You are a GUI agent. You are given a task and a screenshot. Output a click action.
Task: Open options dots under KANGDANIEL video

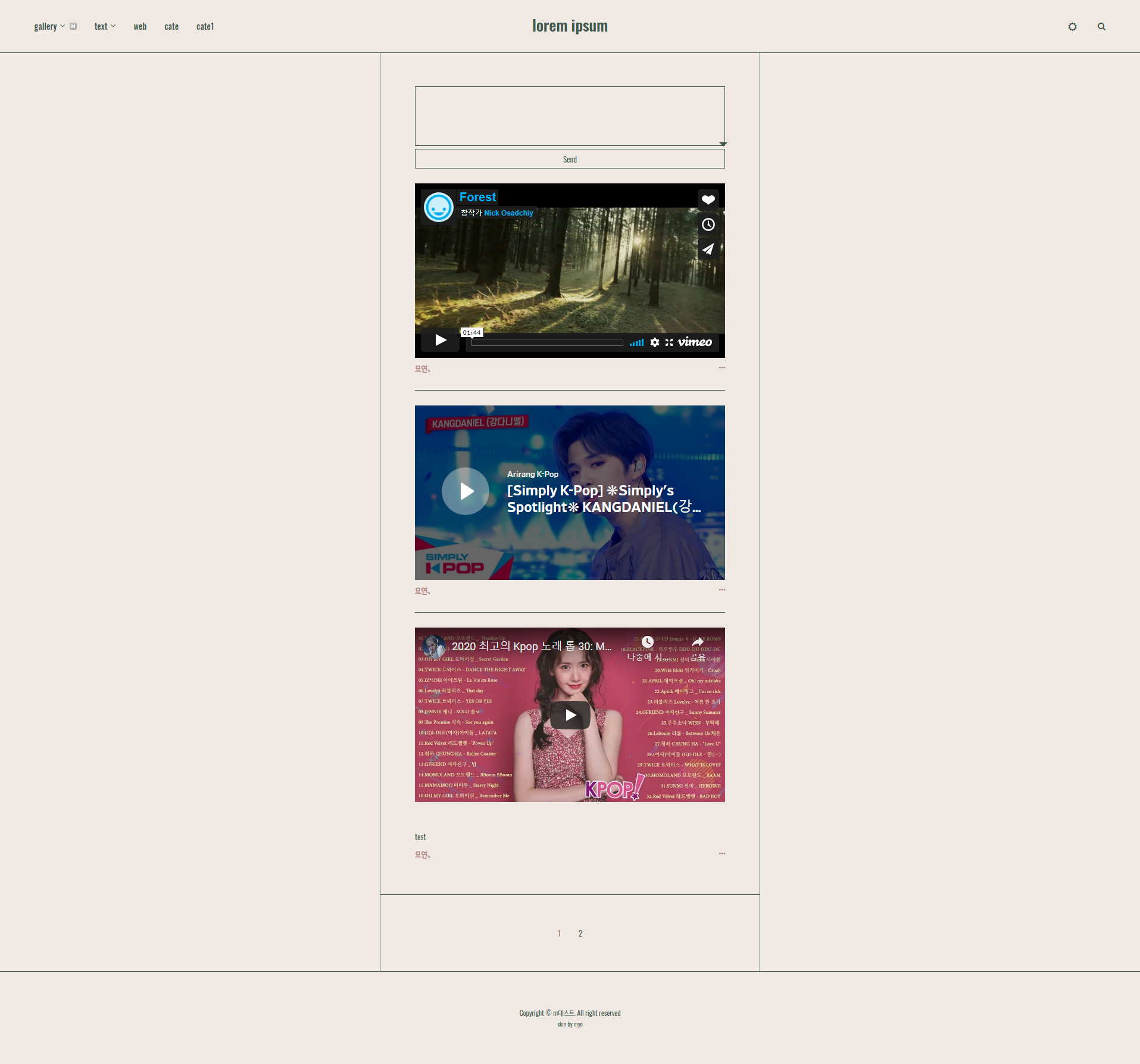722,590
